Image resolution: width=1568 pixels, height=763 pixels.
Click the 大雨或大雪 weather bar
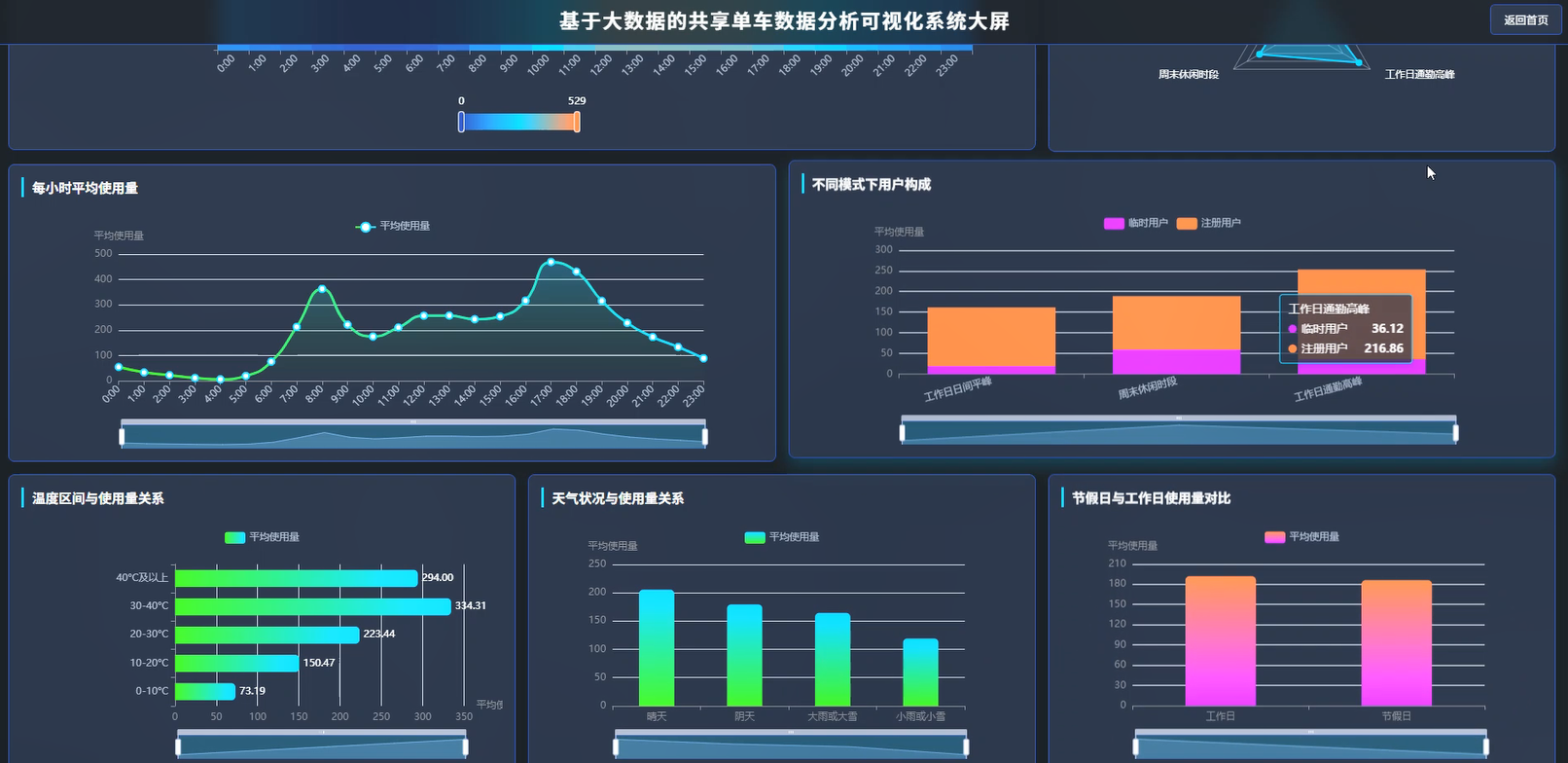coord(833,660)
